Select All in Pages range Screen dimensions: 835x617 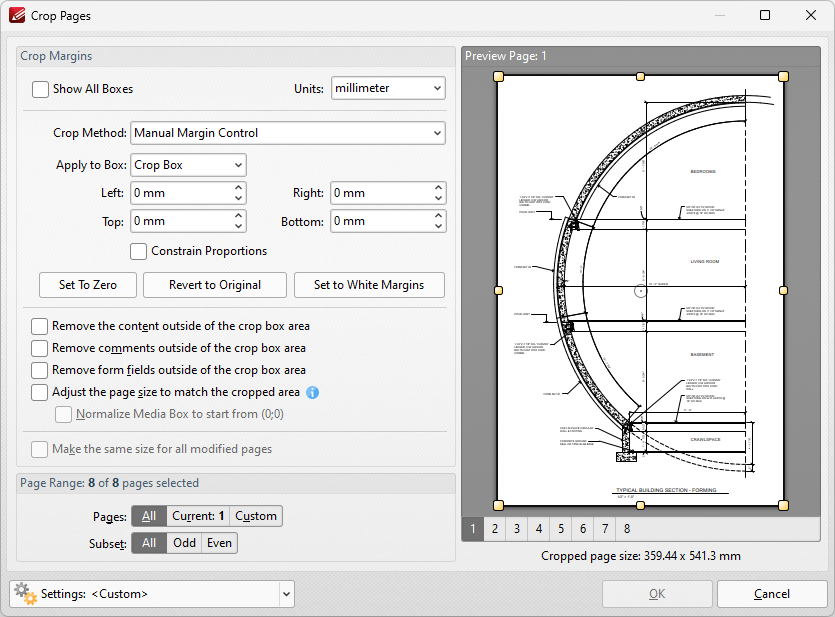(x=149, y=516)
